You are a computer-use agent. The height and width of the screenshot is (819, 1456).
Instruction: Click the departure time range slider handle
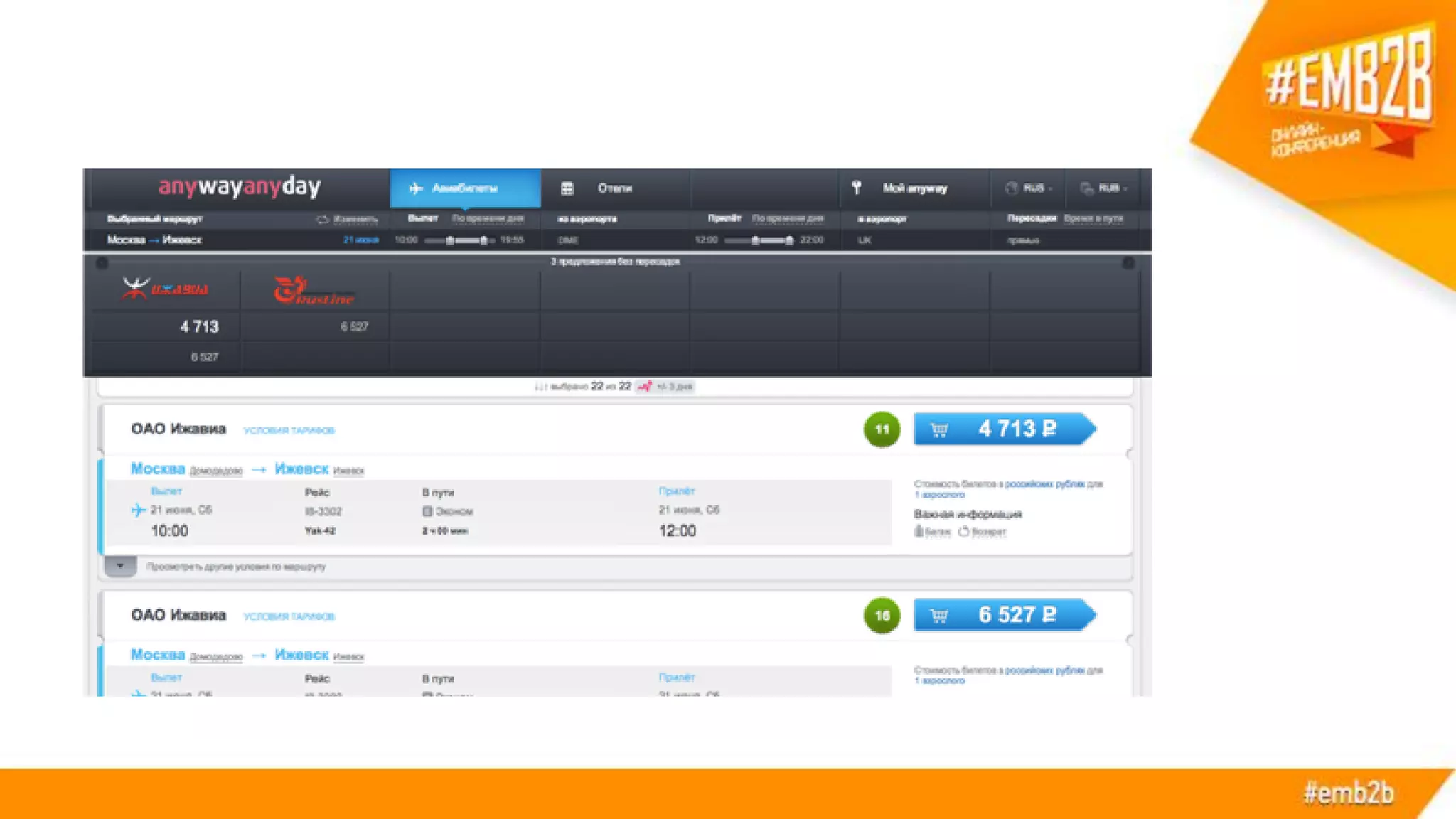tap(450, 240)
